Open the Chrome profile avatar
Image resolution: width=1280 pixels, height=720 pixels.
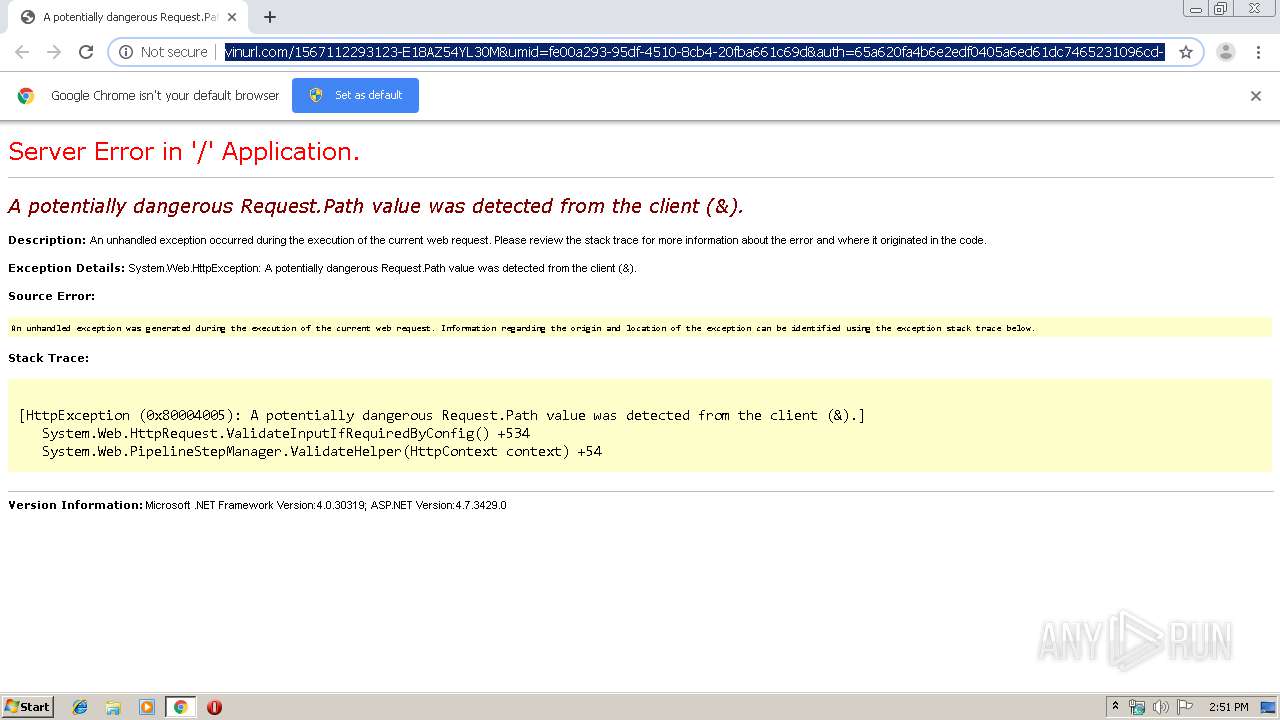click(x=1226, y=52)
